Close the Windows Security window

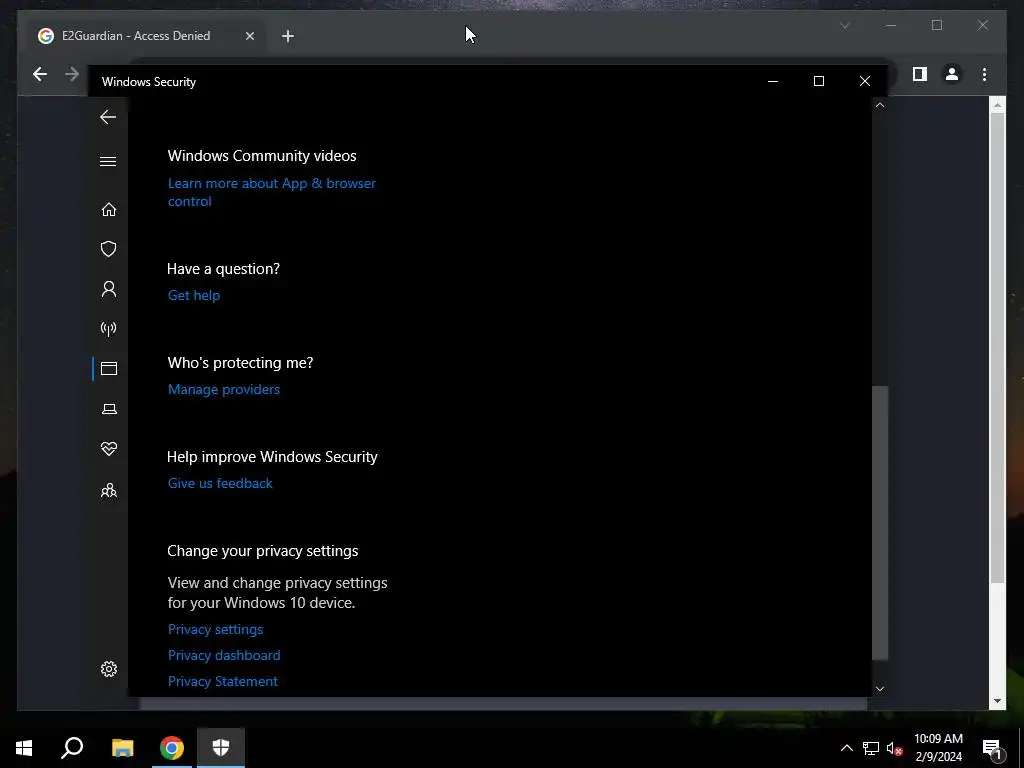865,81
